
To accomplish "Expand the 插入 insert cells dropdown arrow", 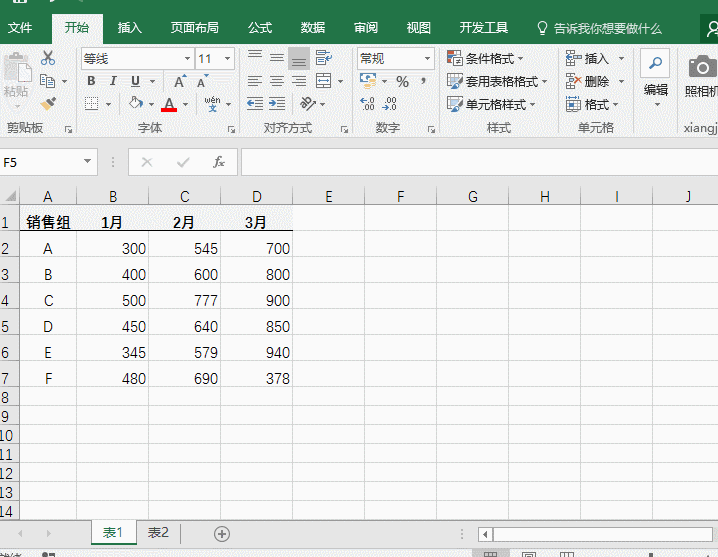I will (x=621, y=59).
